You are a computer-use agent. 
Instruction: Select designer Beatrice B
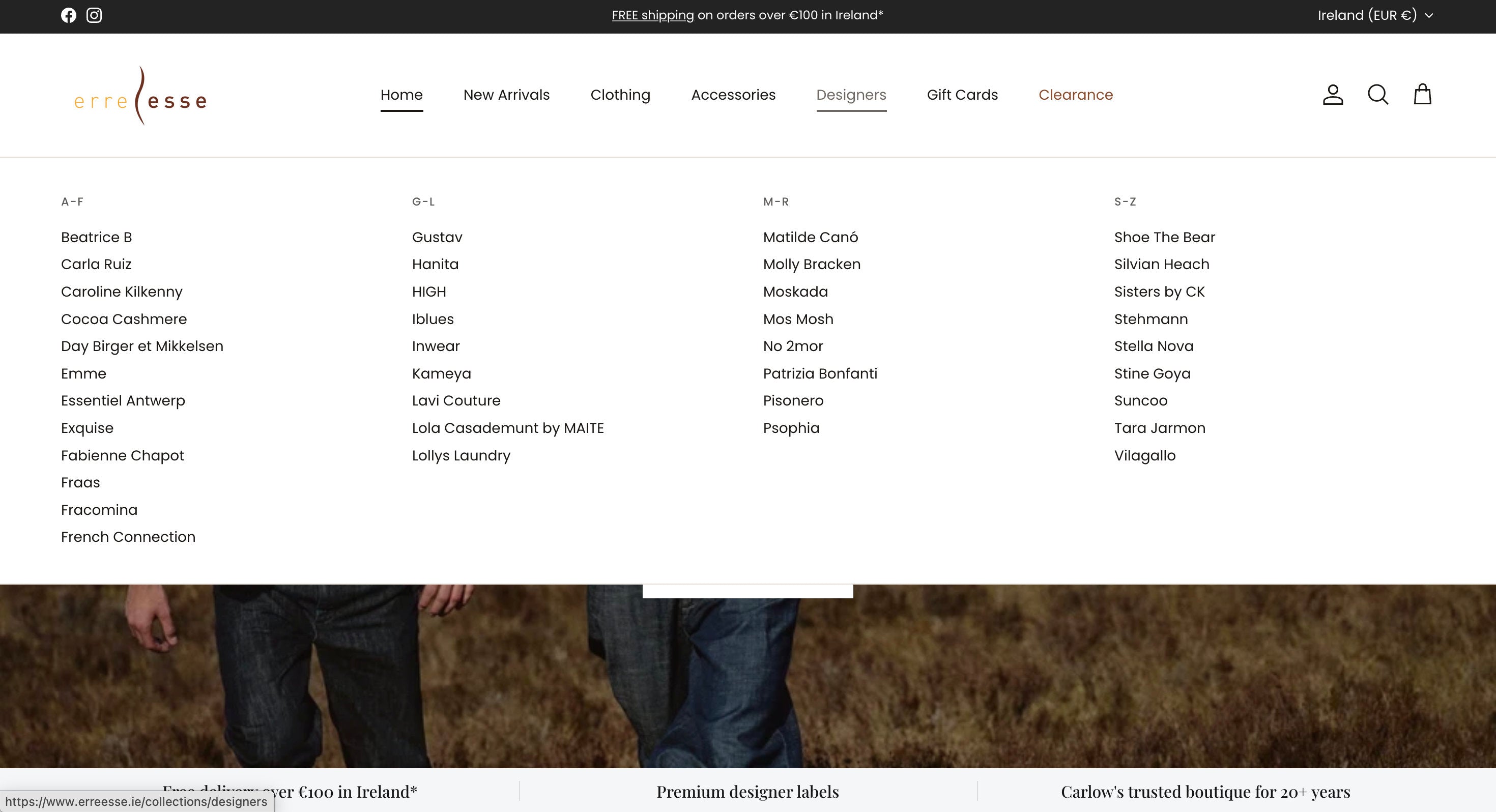click(x=96, y=237)
